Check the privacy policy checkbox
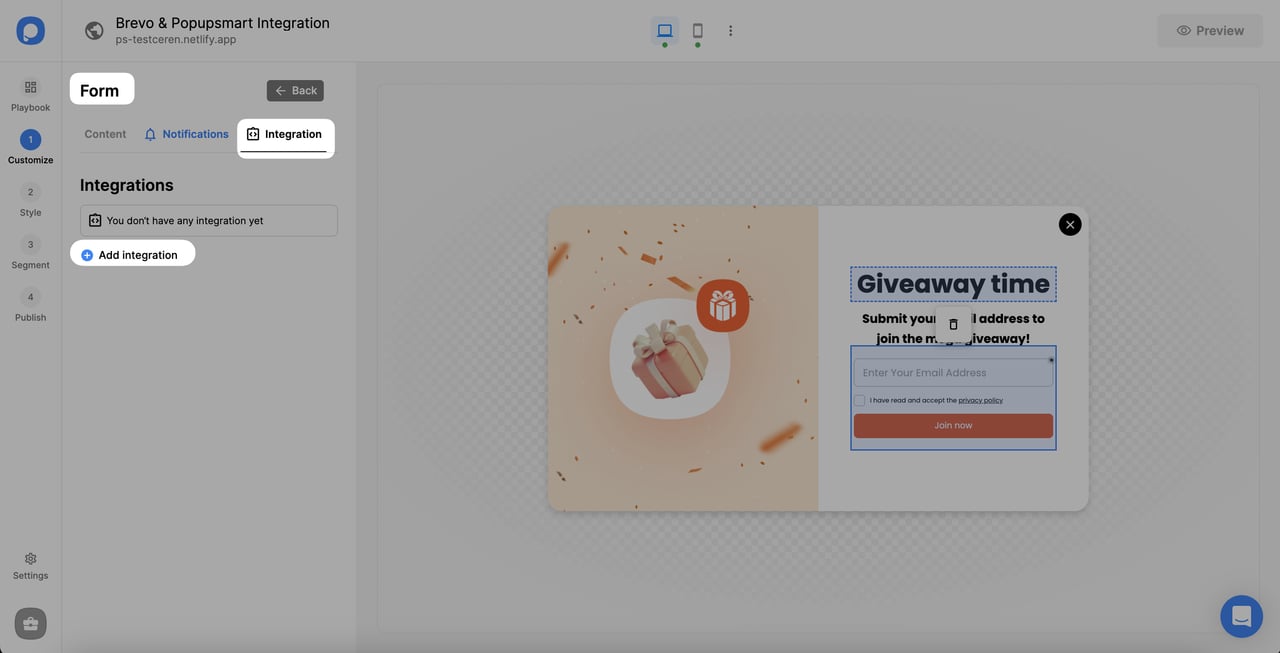Screen dimensions: 1280x653 pyautogui.click(x=860, y=400)
